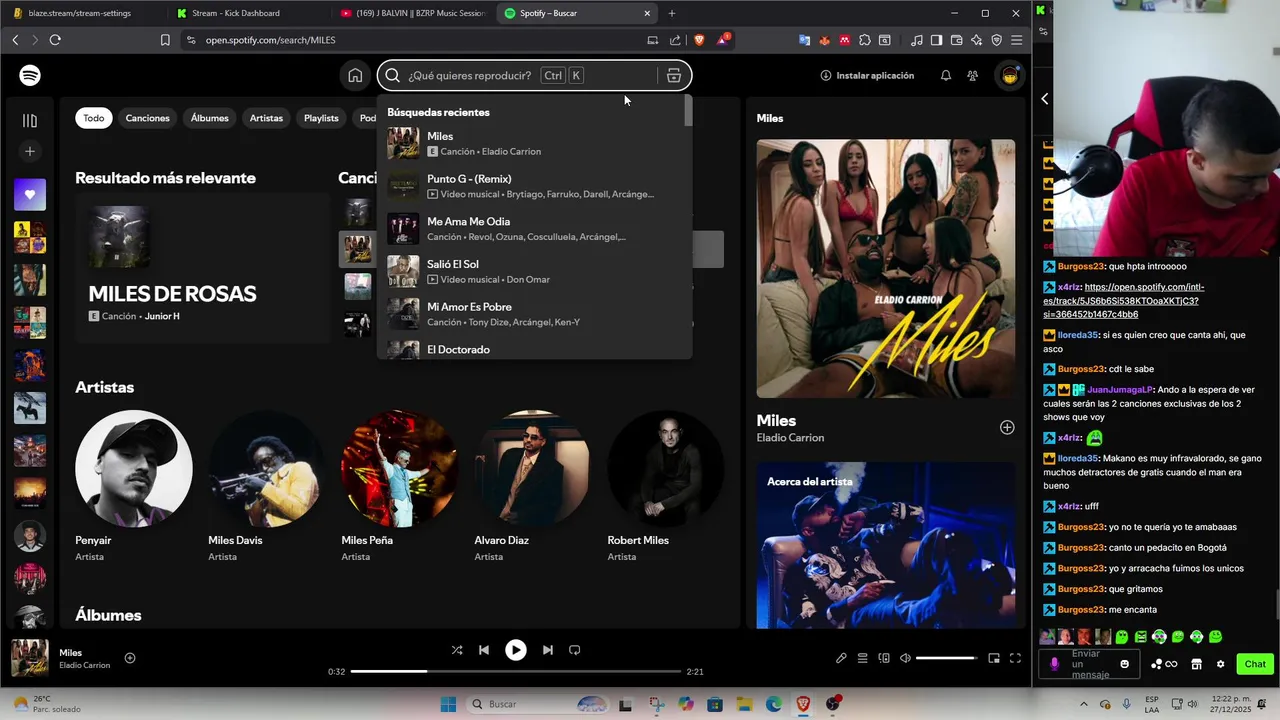The width and height of the screenshot is (1280, 720).
Task: Adjust the Spotify volume slider
Action: point(945,658)
